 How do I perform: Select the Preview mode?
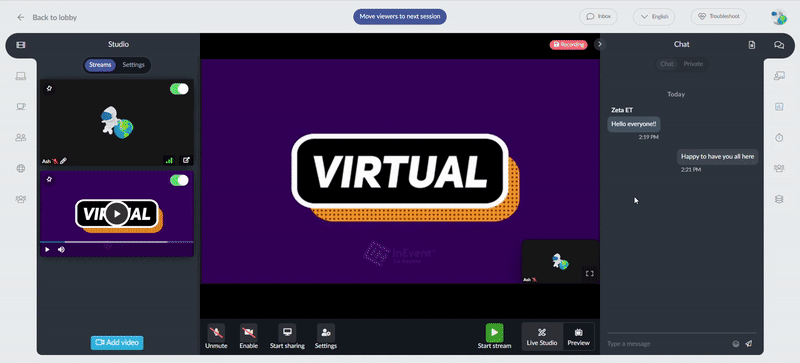tap(579, 337)
